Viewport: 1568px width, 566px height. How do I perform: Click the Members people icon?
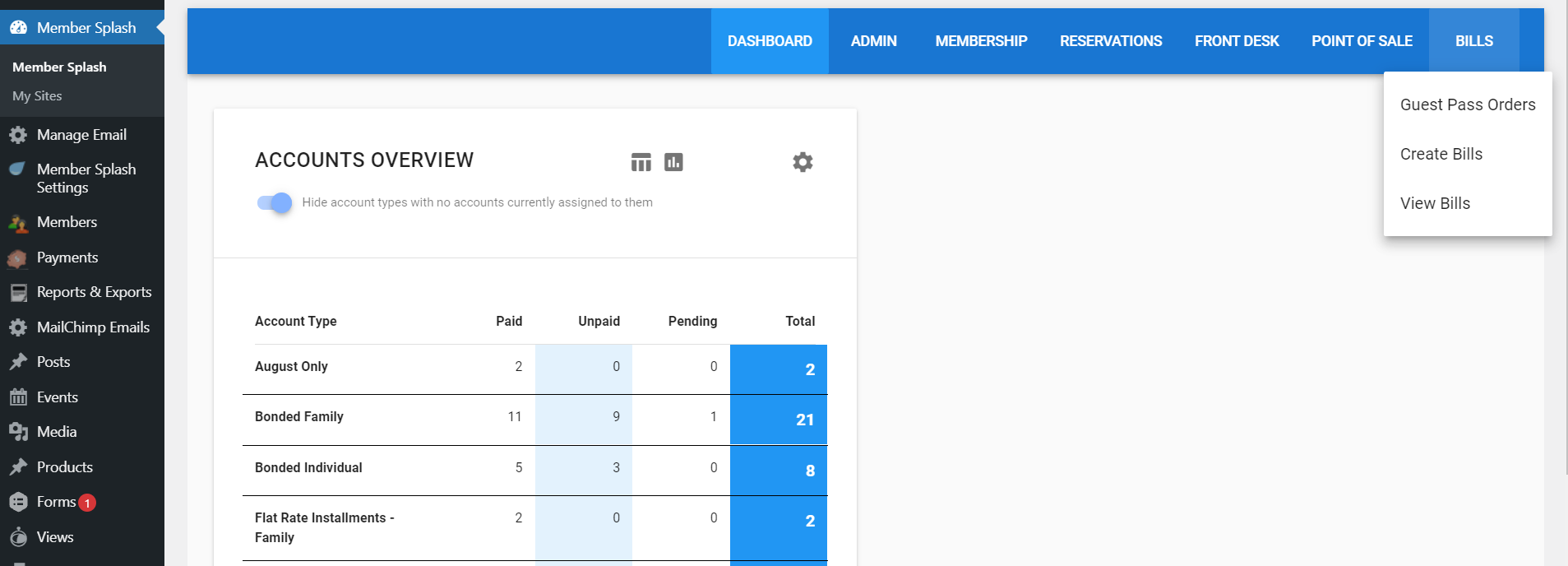coord(18,222)
